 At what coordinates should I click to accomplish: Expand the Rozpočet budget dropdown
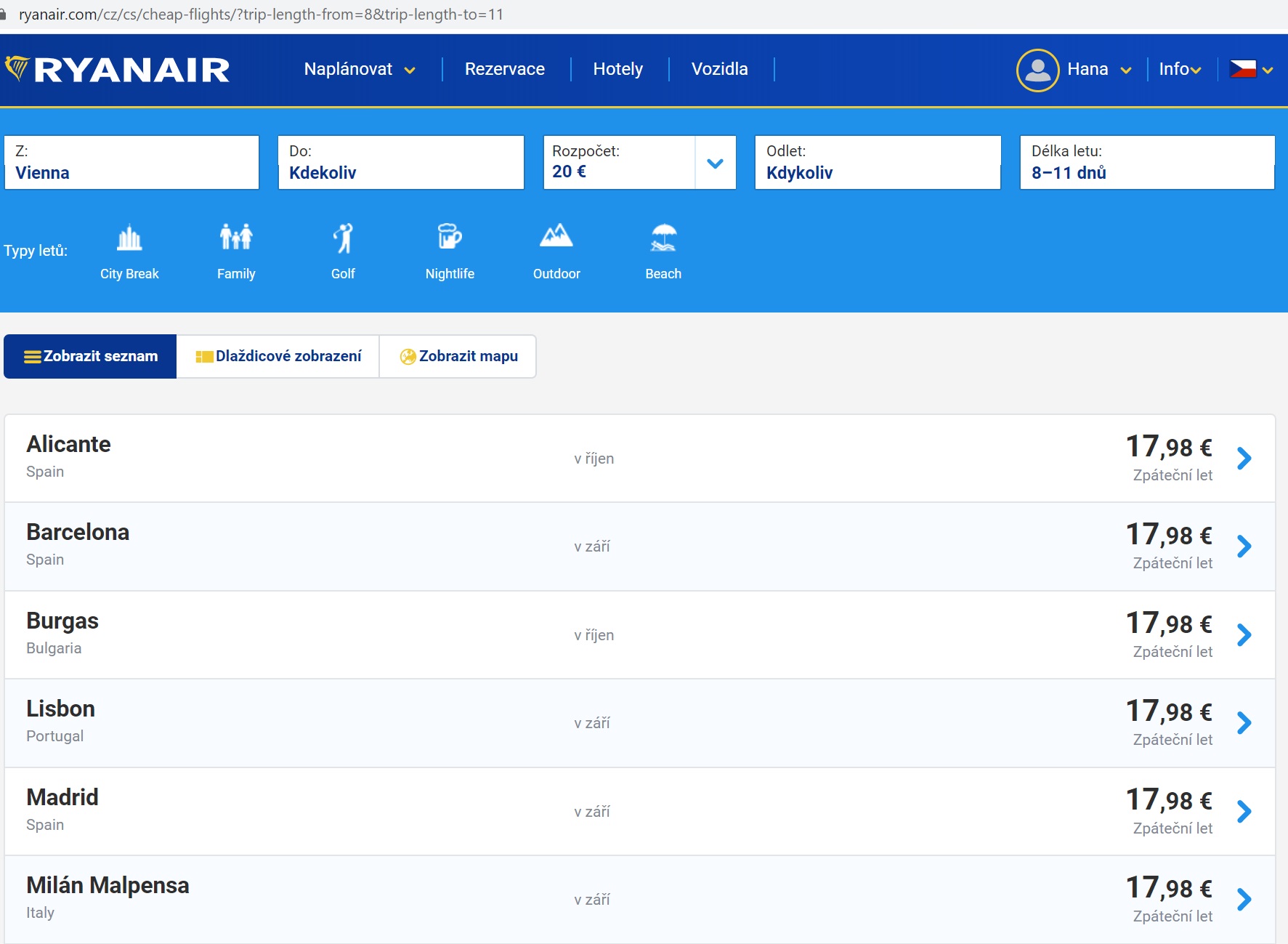pos(715,163)
